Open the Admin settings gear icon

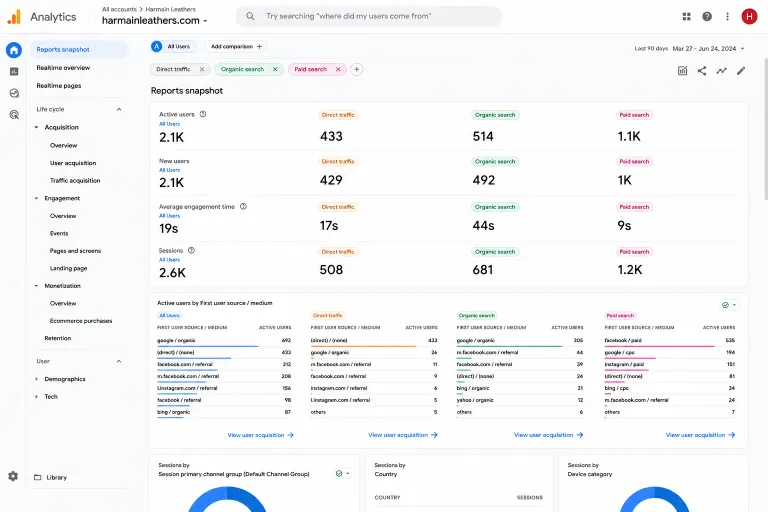click(13, 476)
